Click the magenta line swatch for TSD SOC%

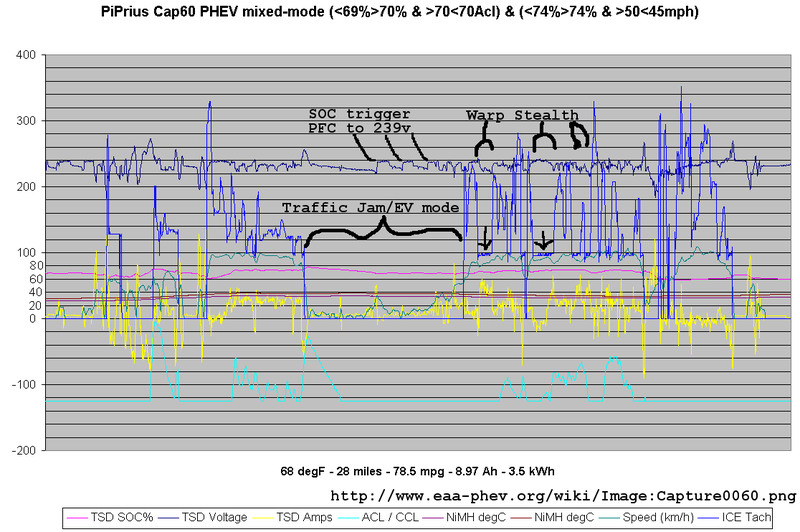tap(77, 518)
